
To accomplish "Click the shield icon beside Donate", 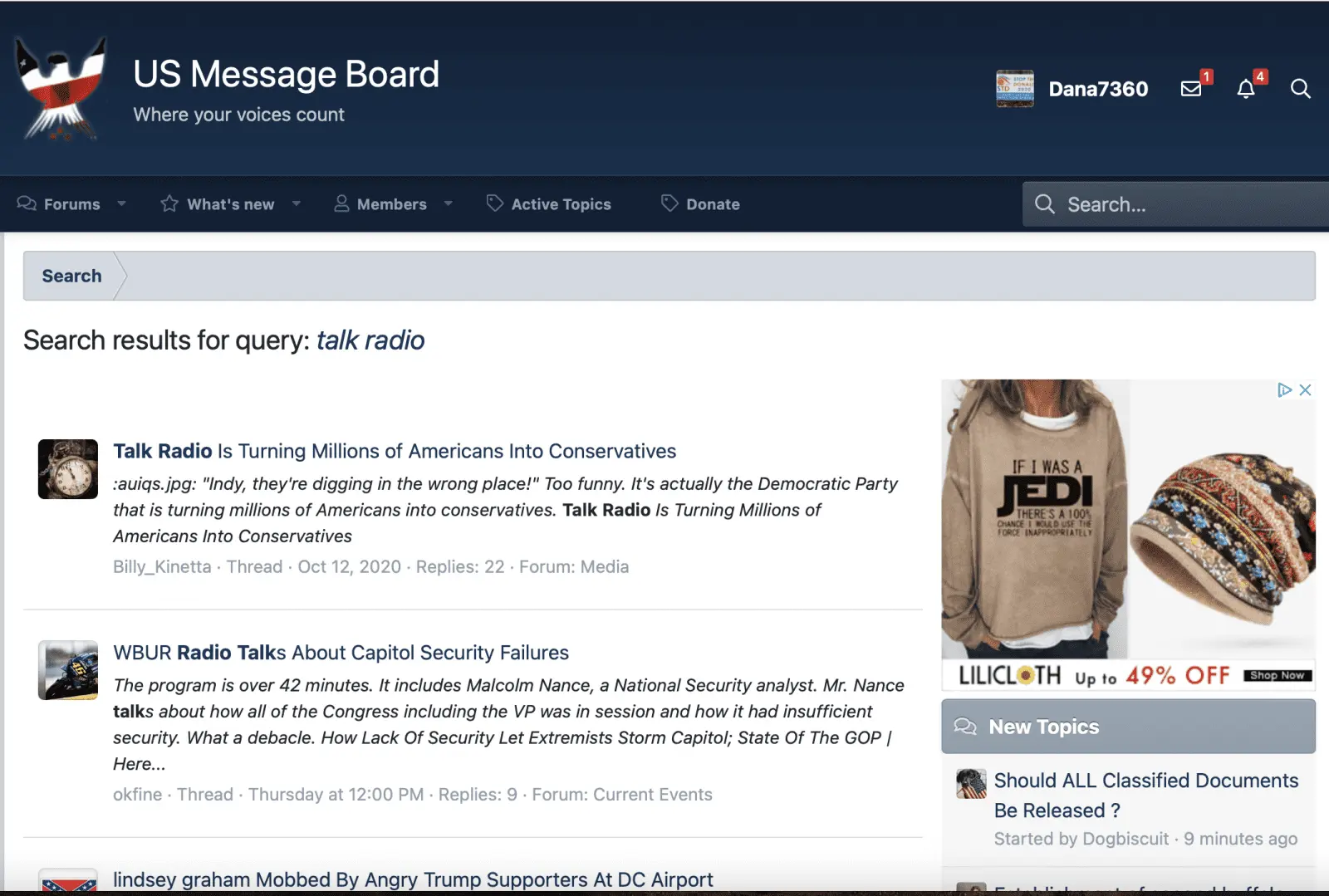I will click(x=668, y=203).
